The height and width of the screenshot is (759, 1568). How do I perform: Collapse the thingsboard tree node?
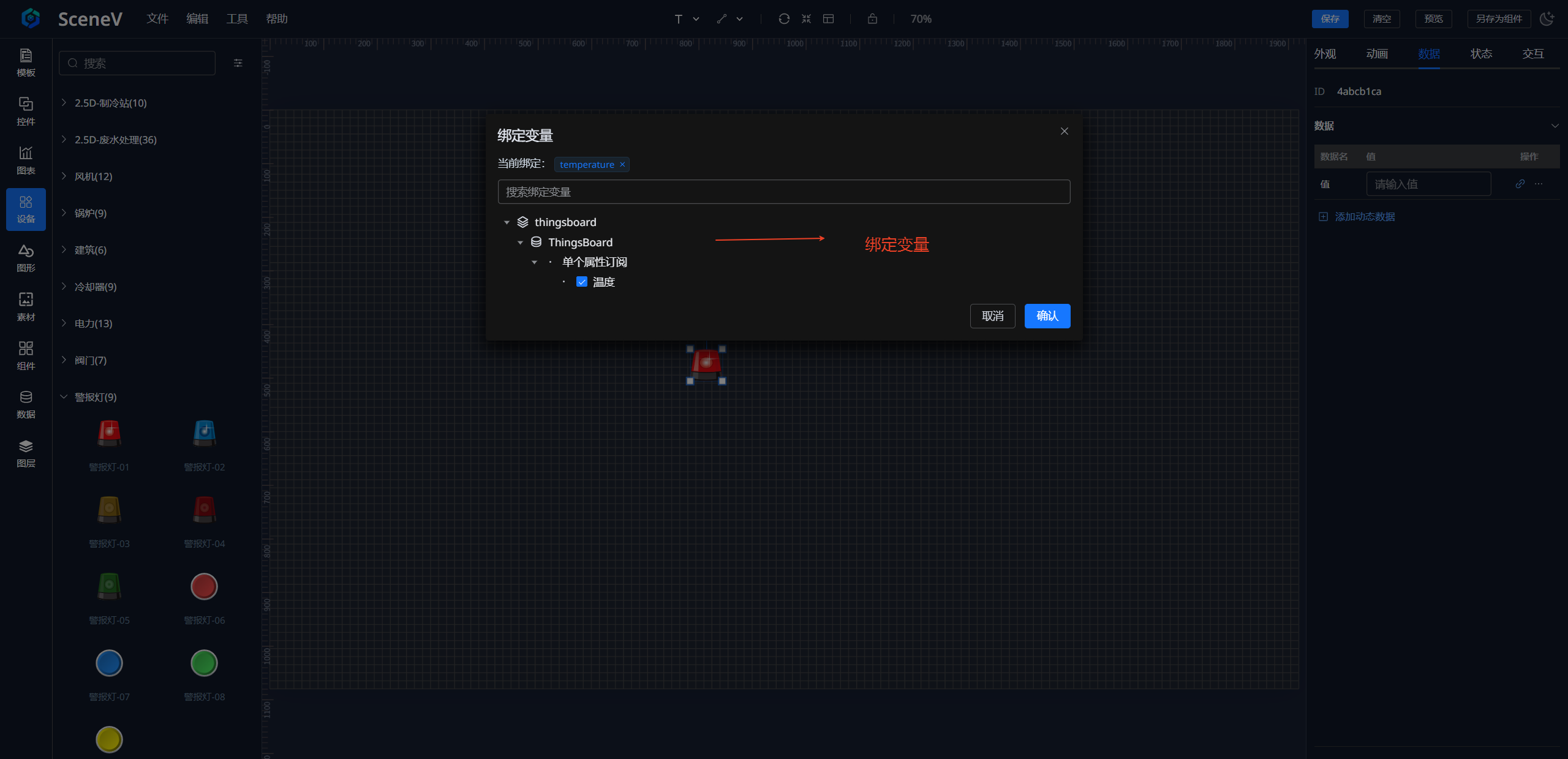click(507, 222)
